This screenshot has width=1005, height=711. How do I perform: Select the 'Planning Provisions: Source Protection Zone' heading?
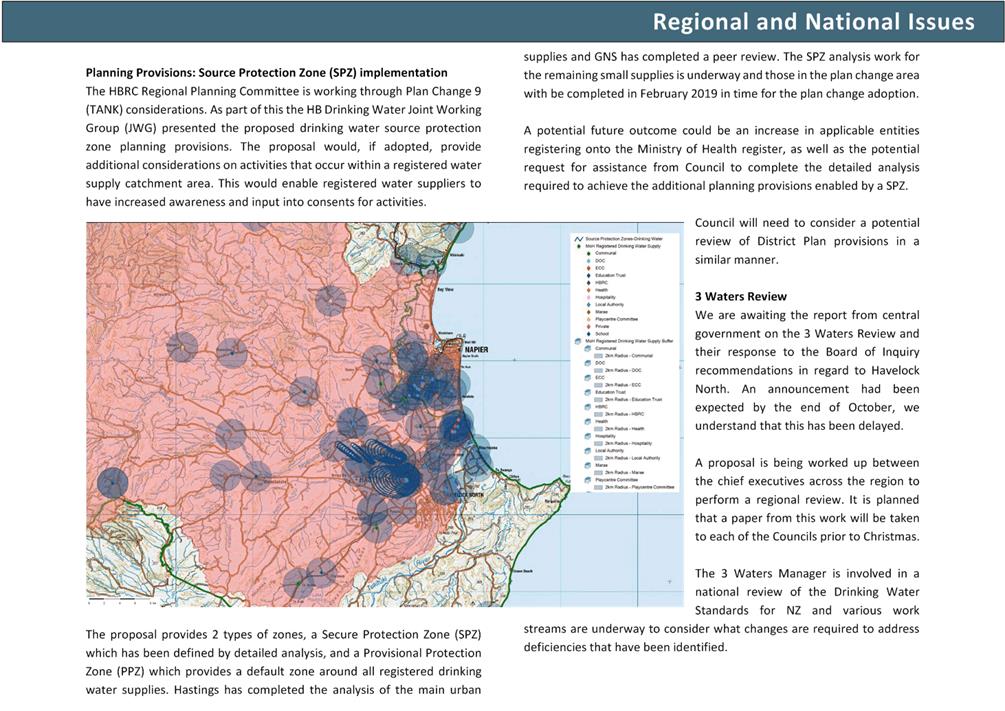click(x=267, y=72)
